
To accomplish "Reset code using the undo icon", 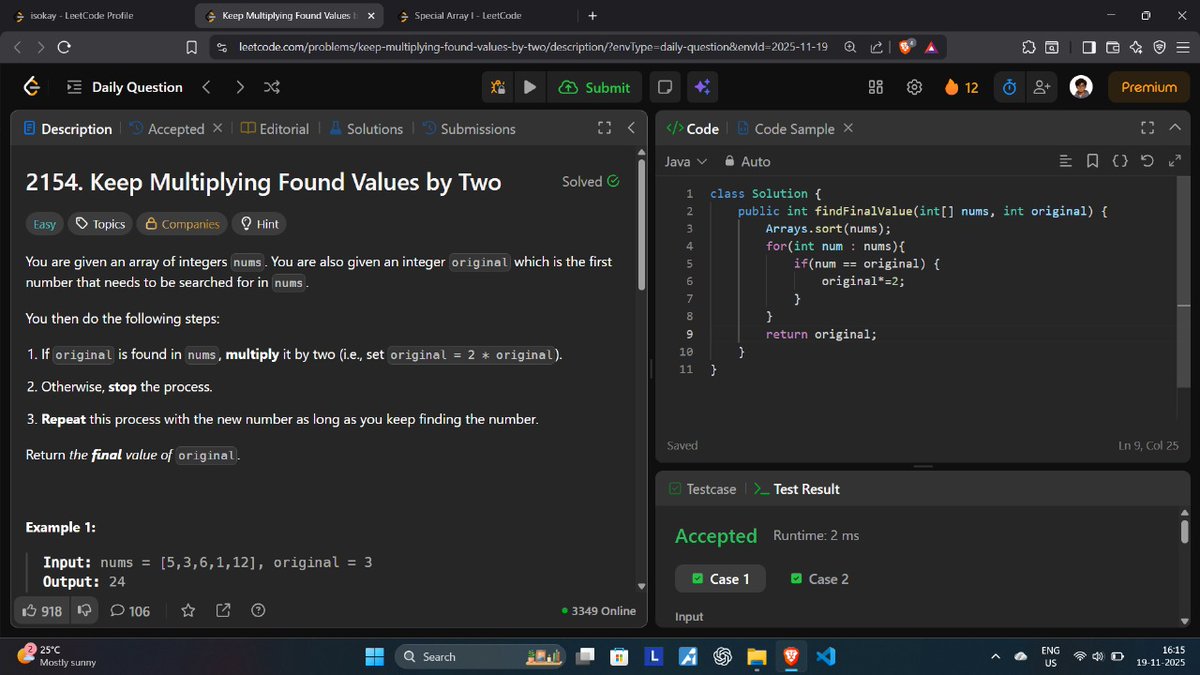I will (x=1146, y=160).
